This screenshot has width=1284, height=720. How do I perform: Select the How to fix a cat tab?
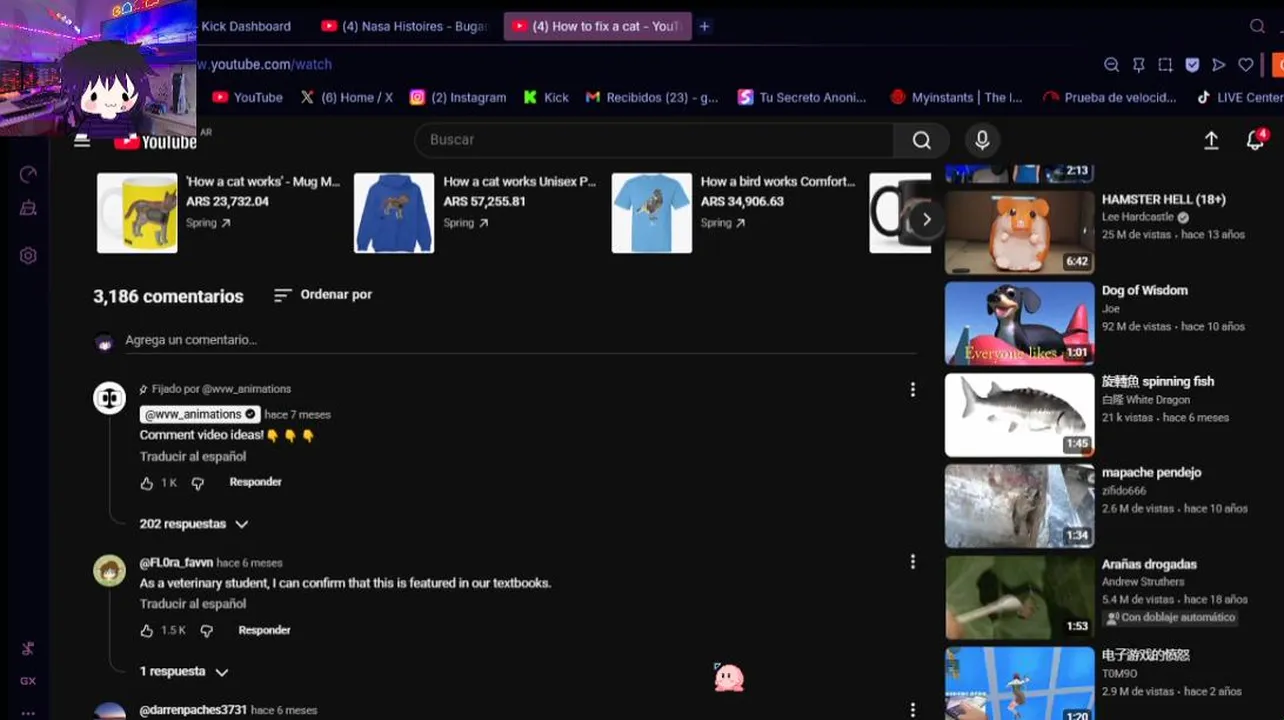tap(597, 26)
